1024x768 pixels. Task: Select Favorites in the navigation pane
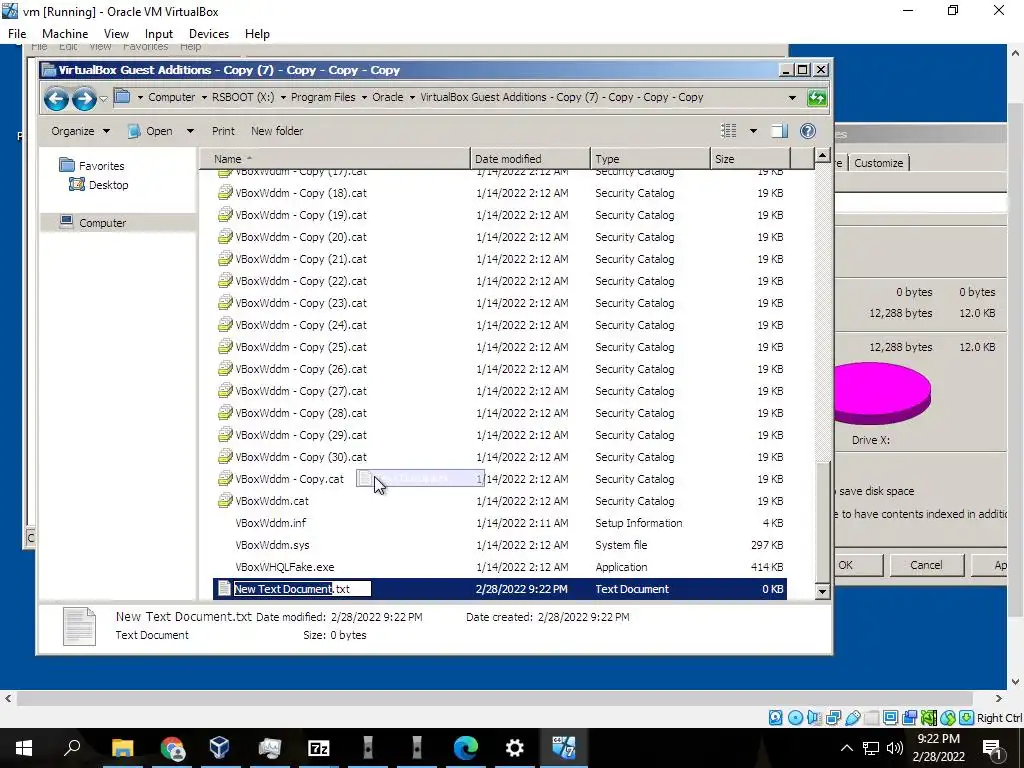pyautogui.click(x=91, y=166)
